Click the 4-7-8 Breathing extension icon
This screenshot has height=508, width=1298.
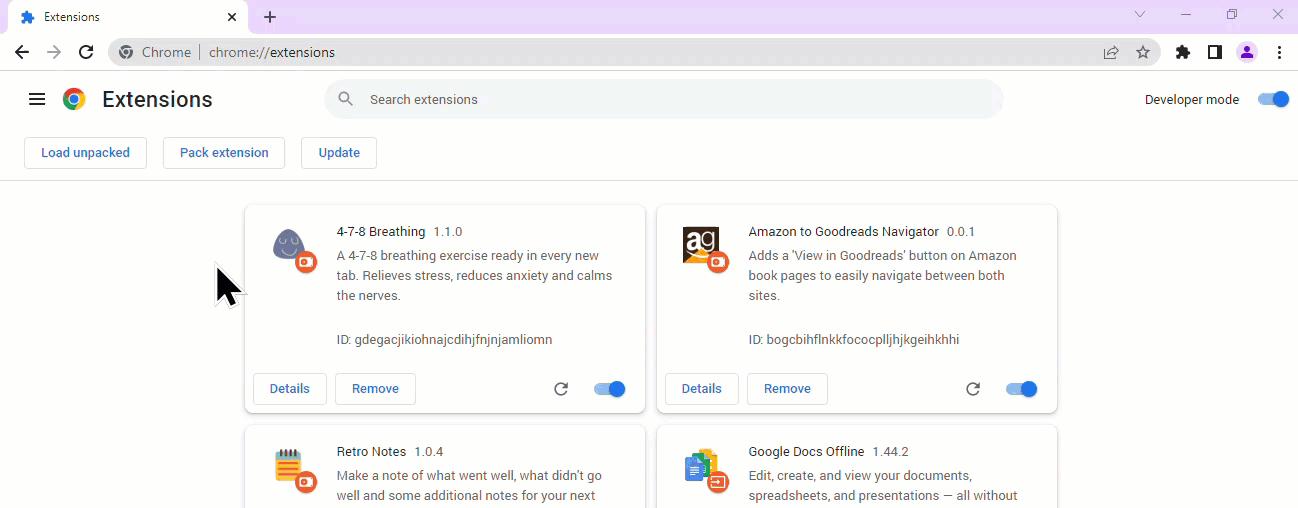tap(291, 247)
